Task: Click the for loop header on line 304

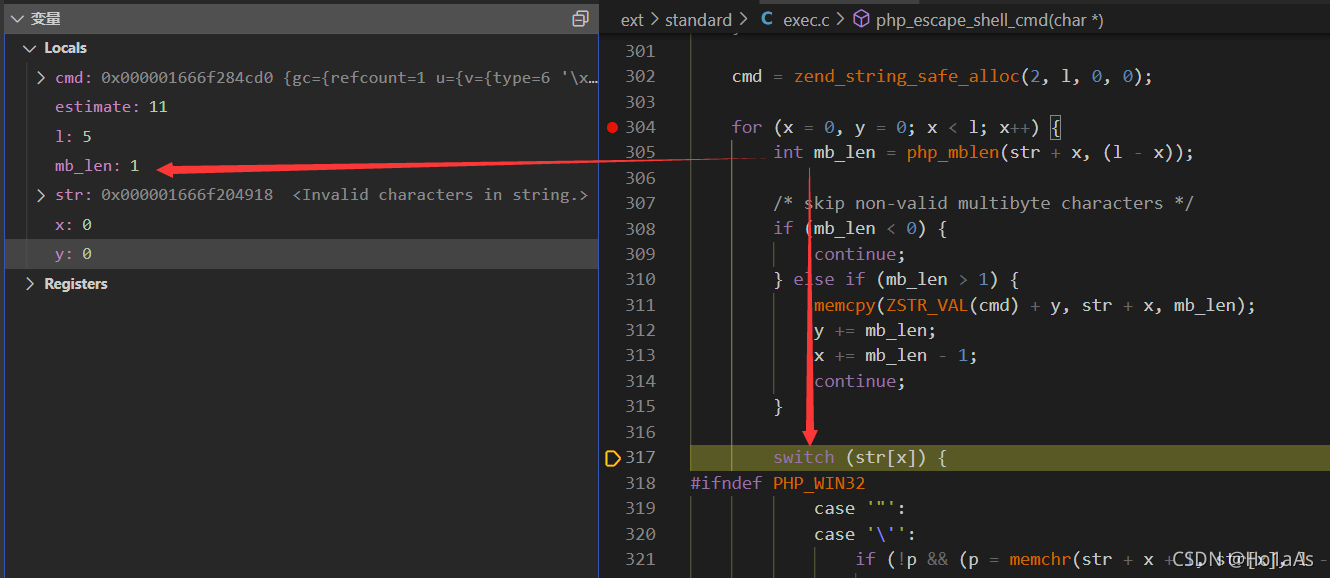Action: [896, 127]
